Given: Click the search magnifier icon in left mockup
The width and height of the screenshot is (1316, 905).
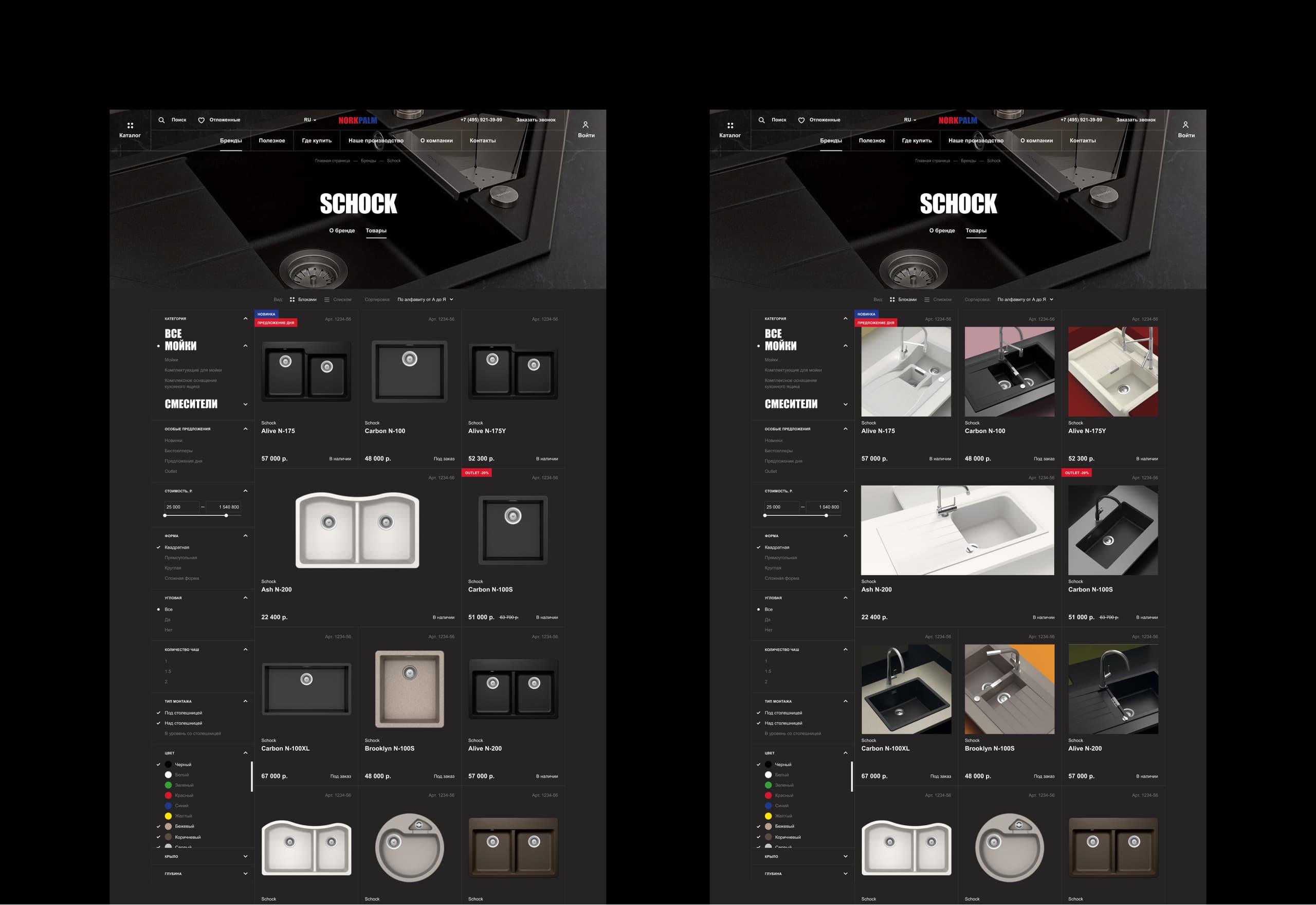Looking at the screenshot, I should click(161, 120).
